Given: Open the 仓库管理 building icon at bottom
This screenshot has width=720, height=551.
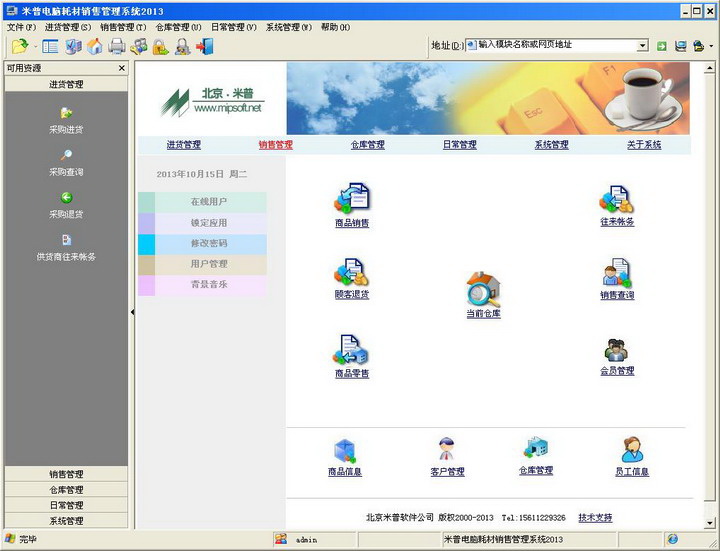Looking at the screenshot, I should click(535, 448).
